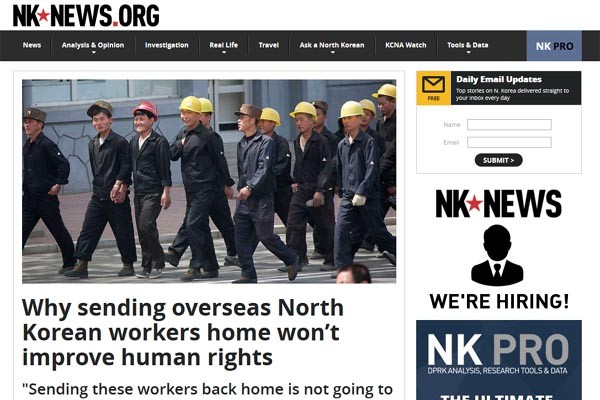Image resolution: width=600 pixels, height=400 pixels.
Task: Click the yellow envelope FREE email icon
Action: [433, 88]
